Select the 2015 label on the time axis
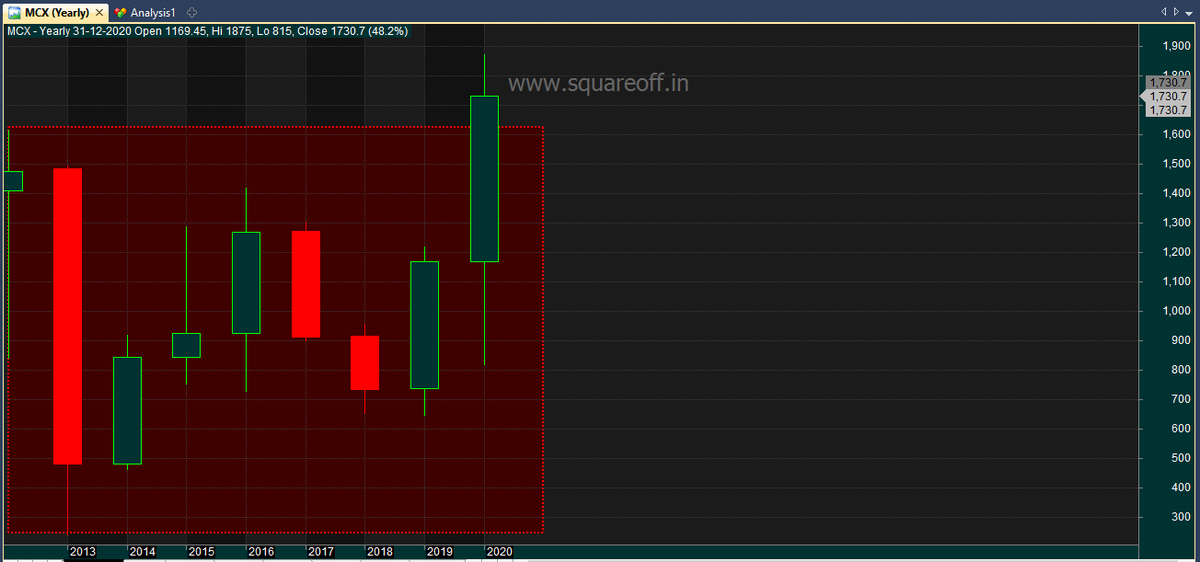 (x=201, y=552)
